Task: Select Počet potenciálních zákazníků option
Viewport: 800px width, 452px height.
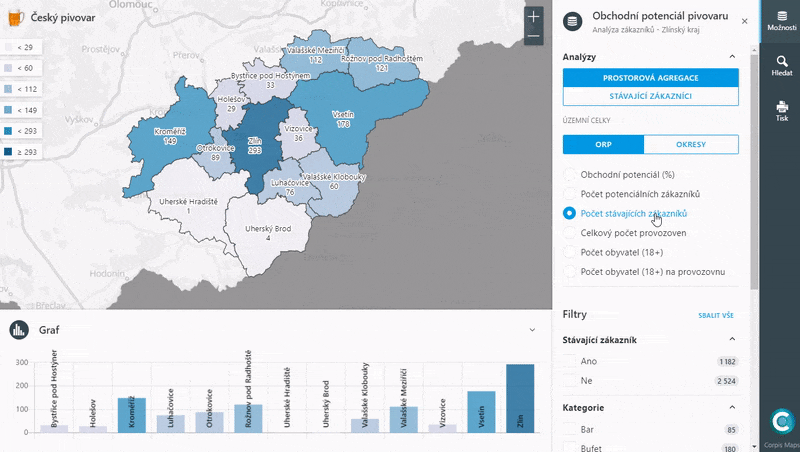Action: 569,194
